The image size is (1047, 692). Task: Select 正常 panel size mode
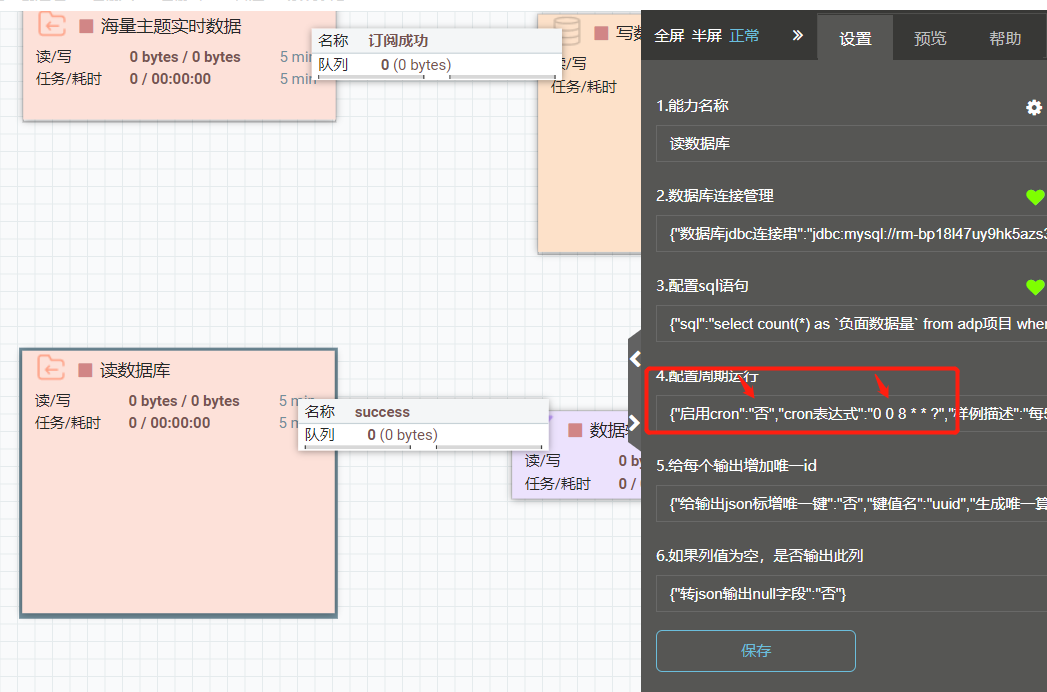pyautogui.click(x=744, y=36)
